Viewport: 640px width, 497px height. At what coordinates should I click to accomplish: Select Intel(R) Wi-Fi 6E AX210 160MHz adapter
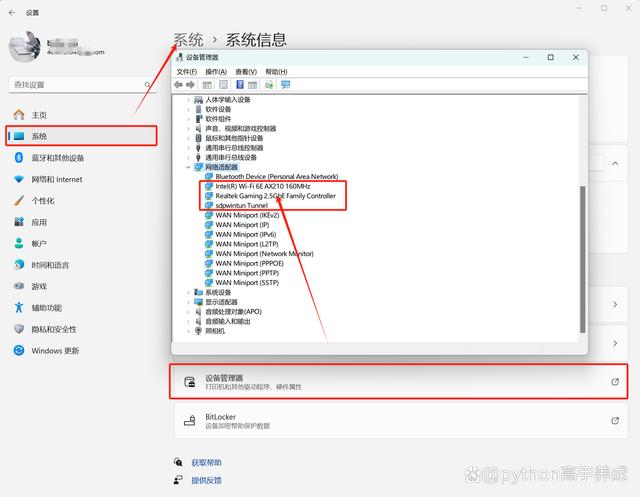263,186
